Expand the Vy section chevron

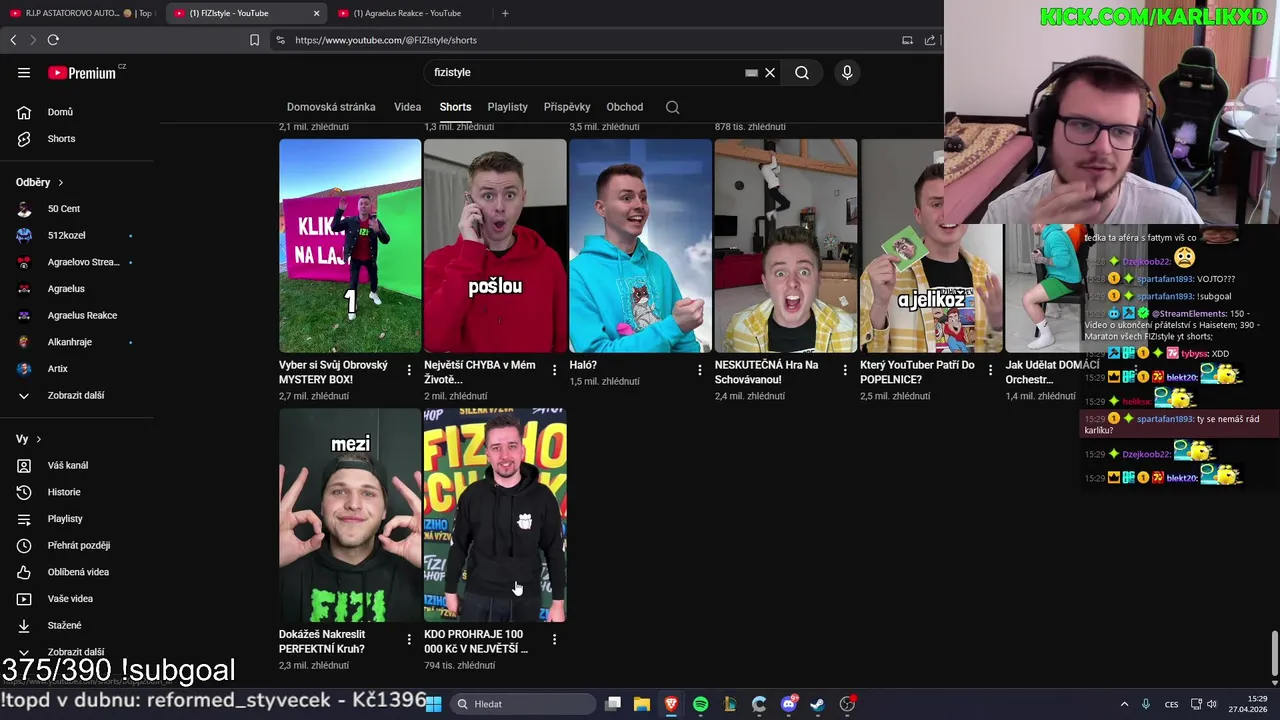39,439
